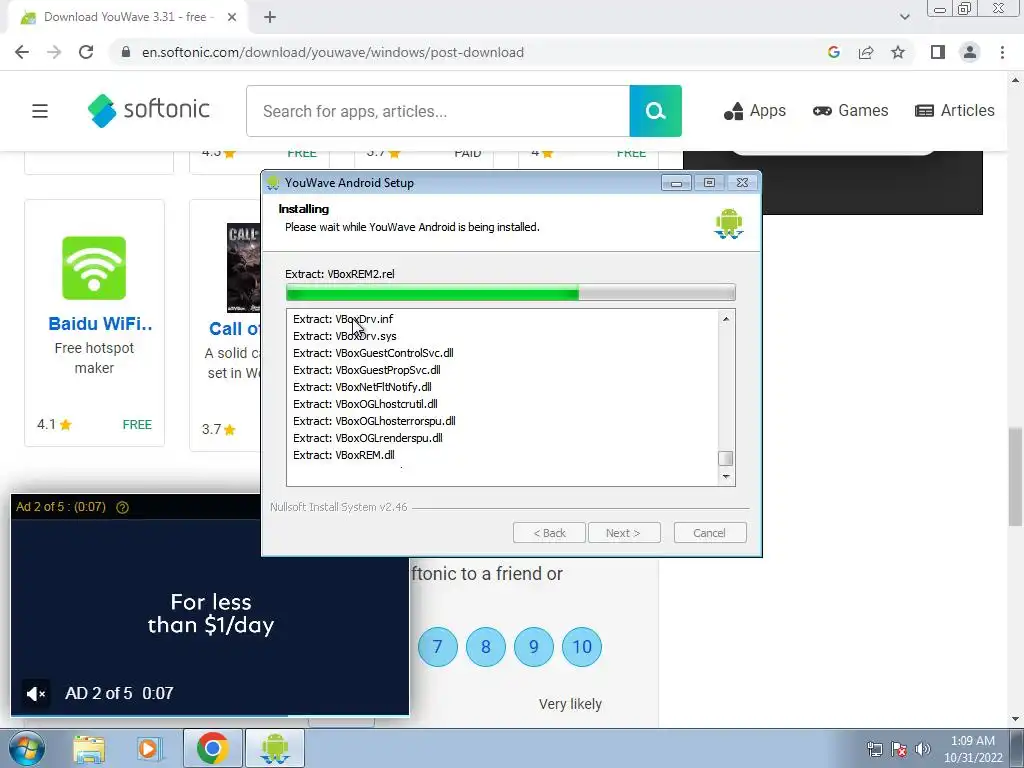Click the Google icon in address bar

[833, 52]
